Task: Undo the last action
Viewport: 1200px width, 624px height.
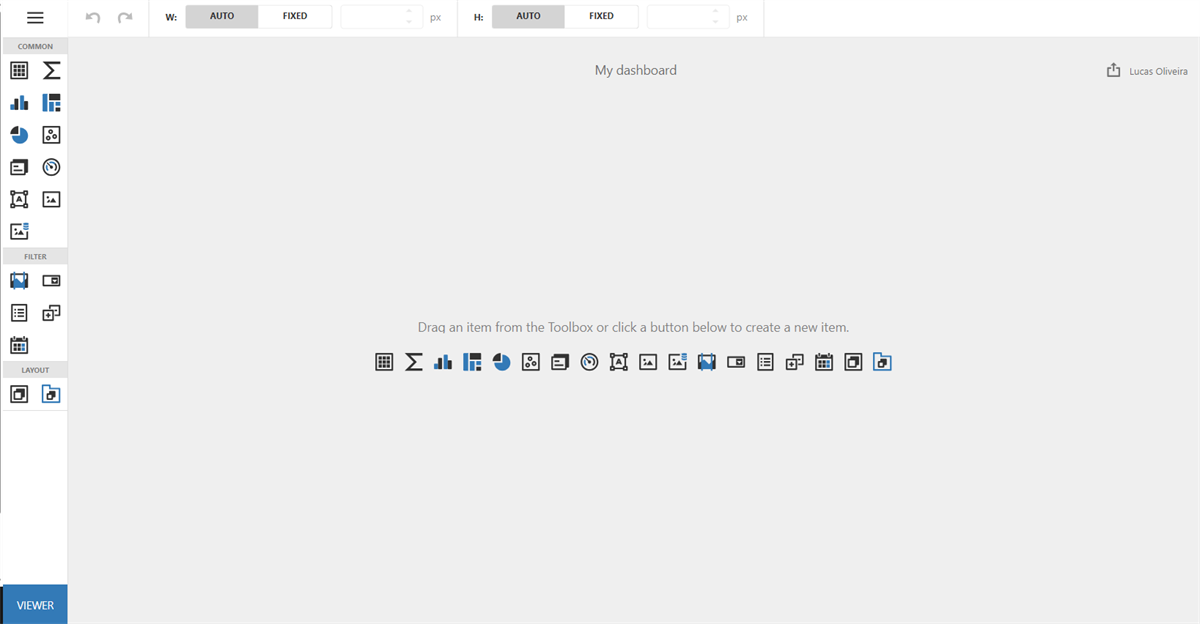Action: [93, 18]
